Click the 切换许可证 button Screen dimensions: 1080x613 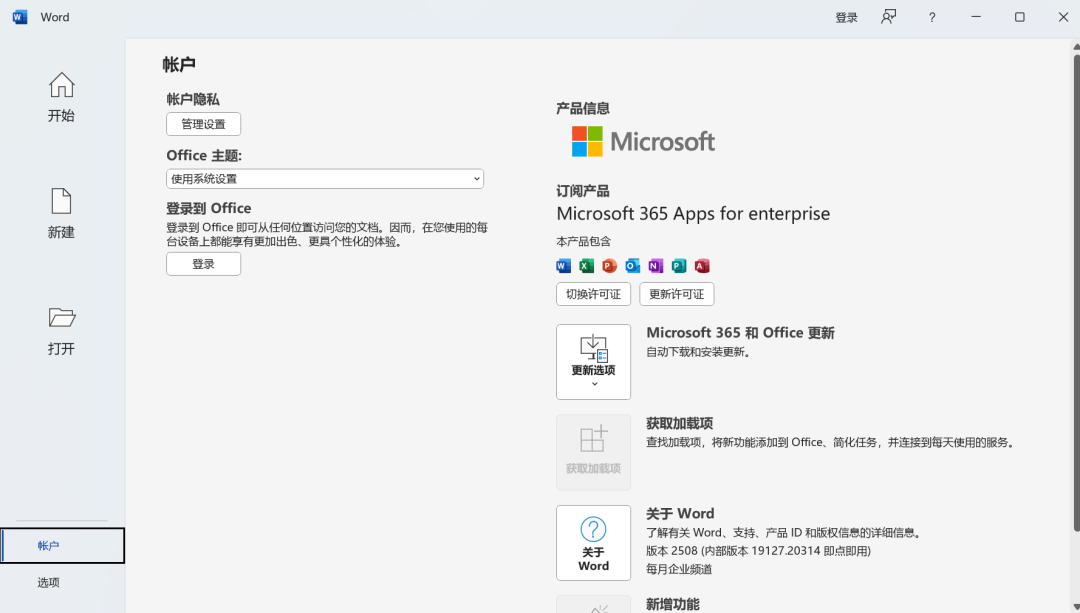click(x=593, y=294)
